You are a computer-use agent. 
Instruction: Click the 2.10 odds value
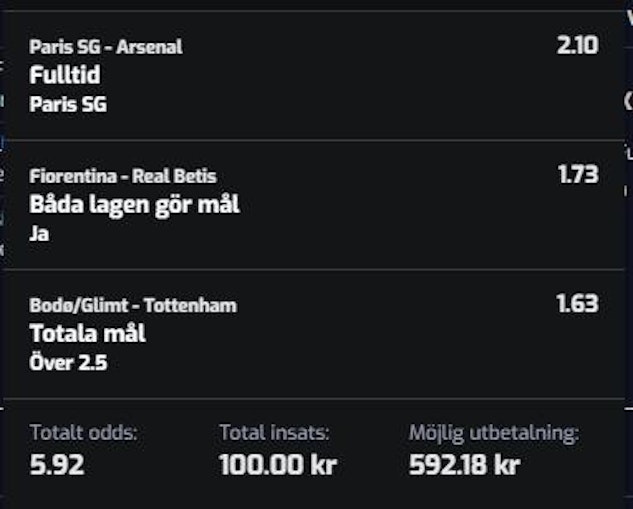coord(577,45)
